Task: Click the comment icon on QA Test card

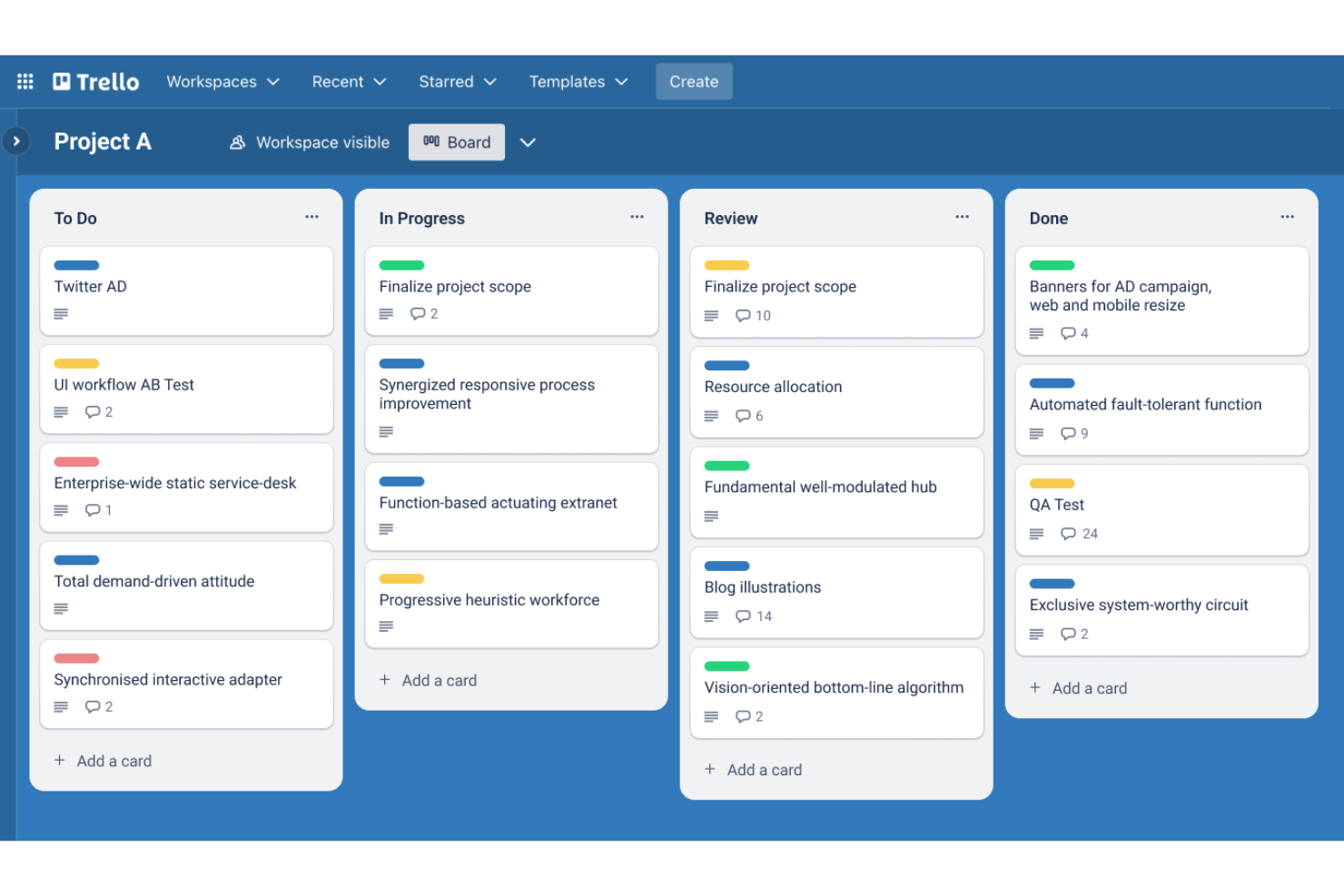Action: point(1067,534)
